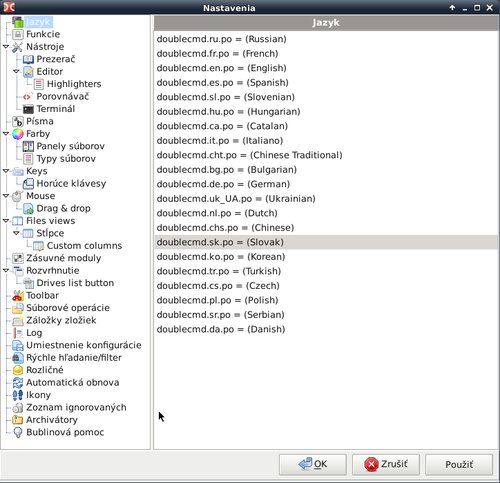The width and height of the screenshot is (500, 483).
Task: Click the Archivátory icon
Action: (x=18, y=420)
